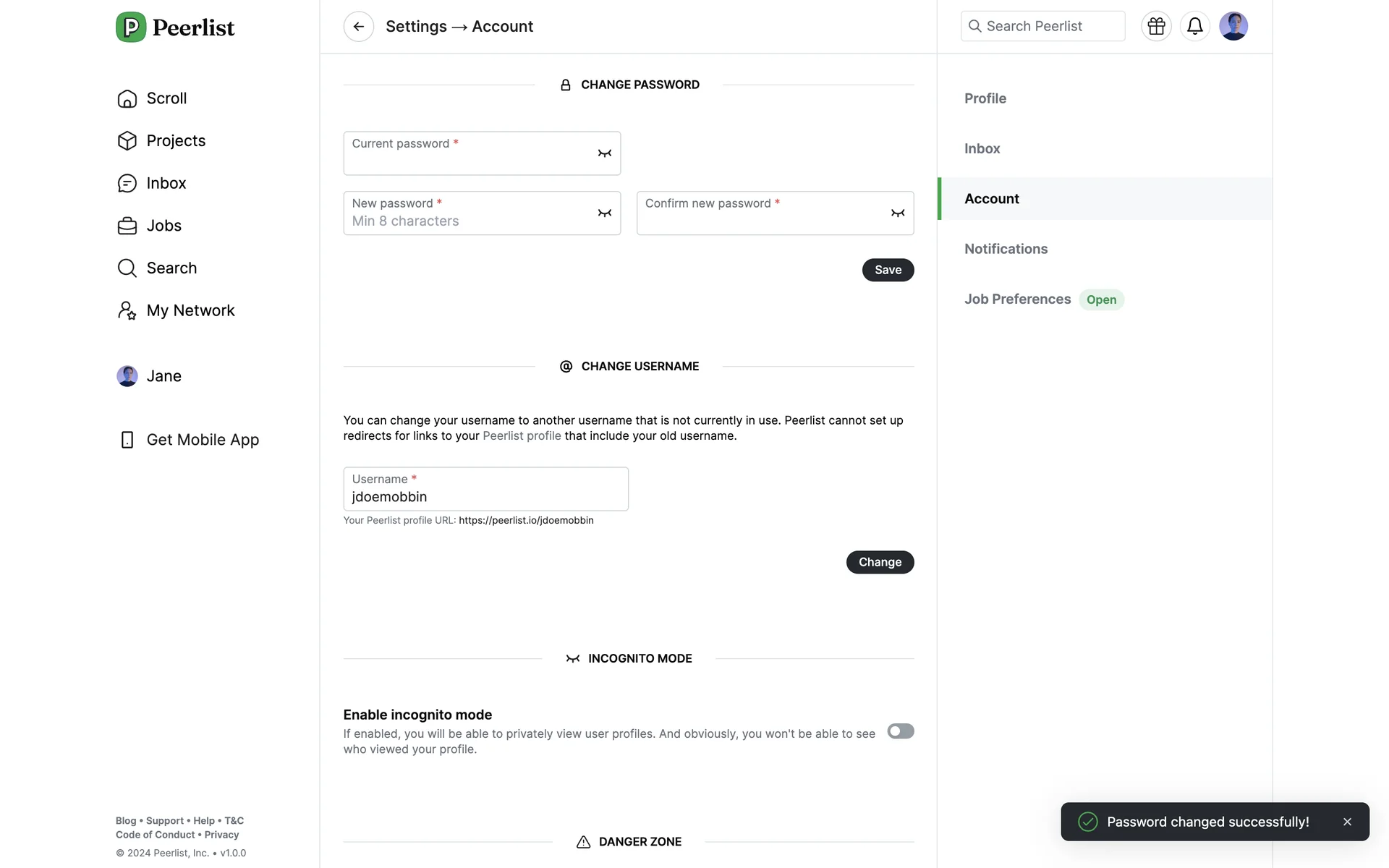
Task: Open the gift rewards icon
Action: click(1156, 27)
